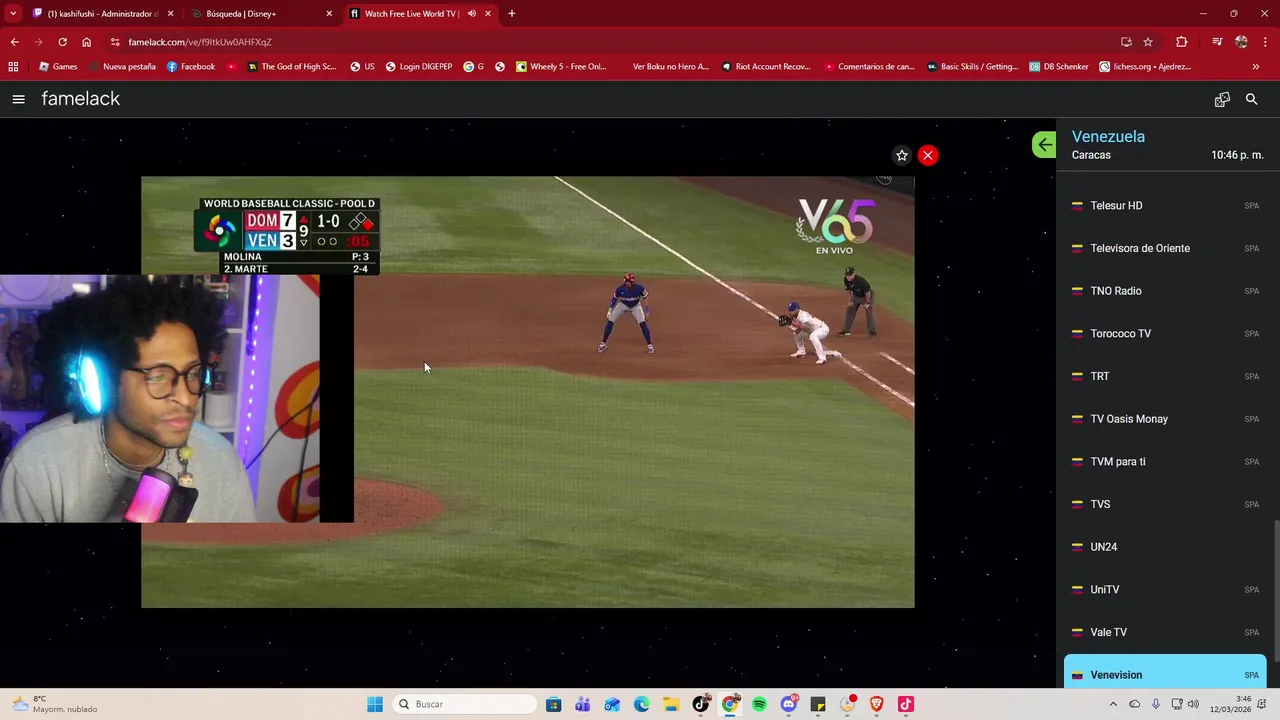
Task: Open the Chrome extensions puzzle icon
Action: coord(1182,42)
